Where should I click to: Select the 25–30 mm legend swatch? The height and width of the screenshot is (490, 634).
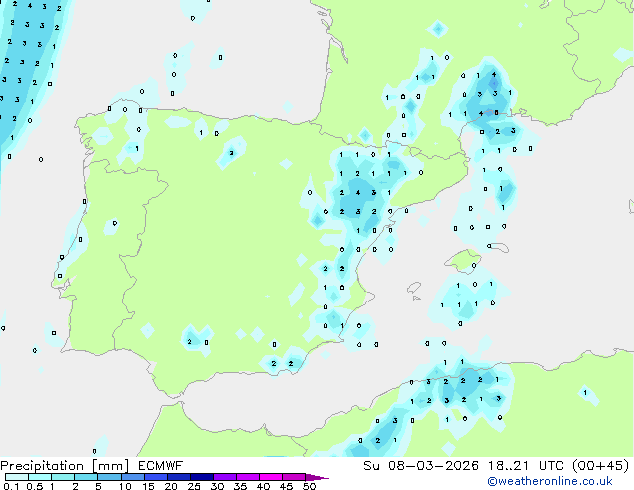point(202,477)
